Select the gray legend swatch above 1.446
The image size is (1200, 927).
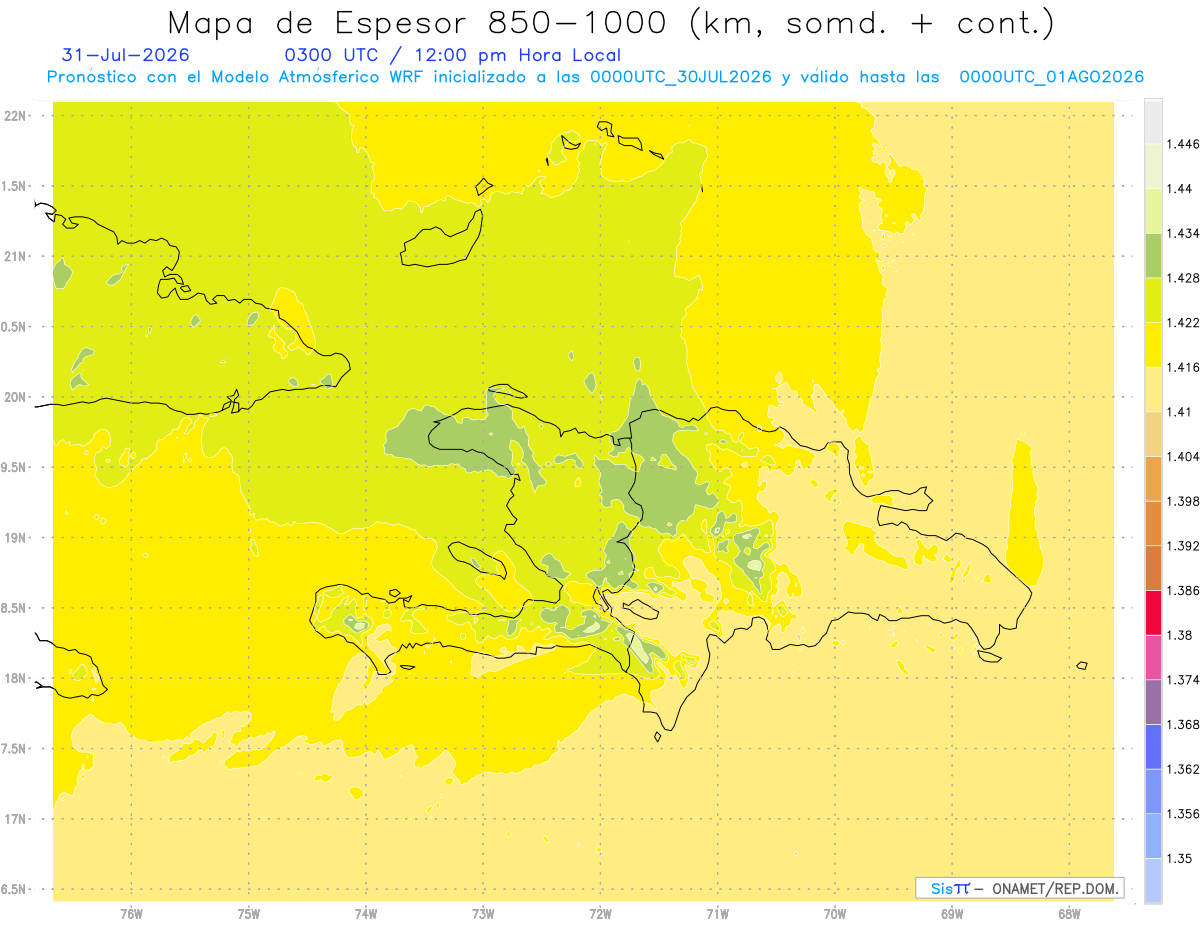[x=1153, y=121]
